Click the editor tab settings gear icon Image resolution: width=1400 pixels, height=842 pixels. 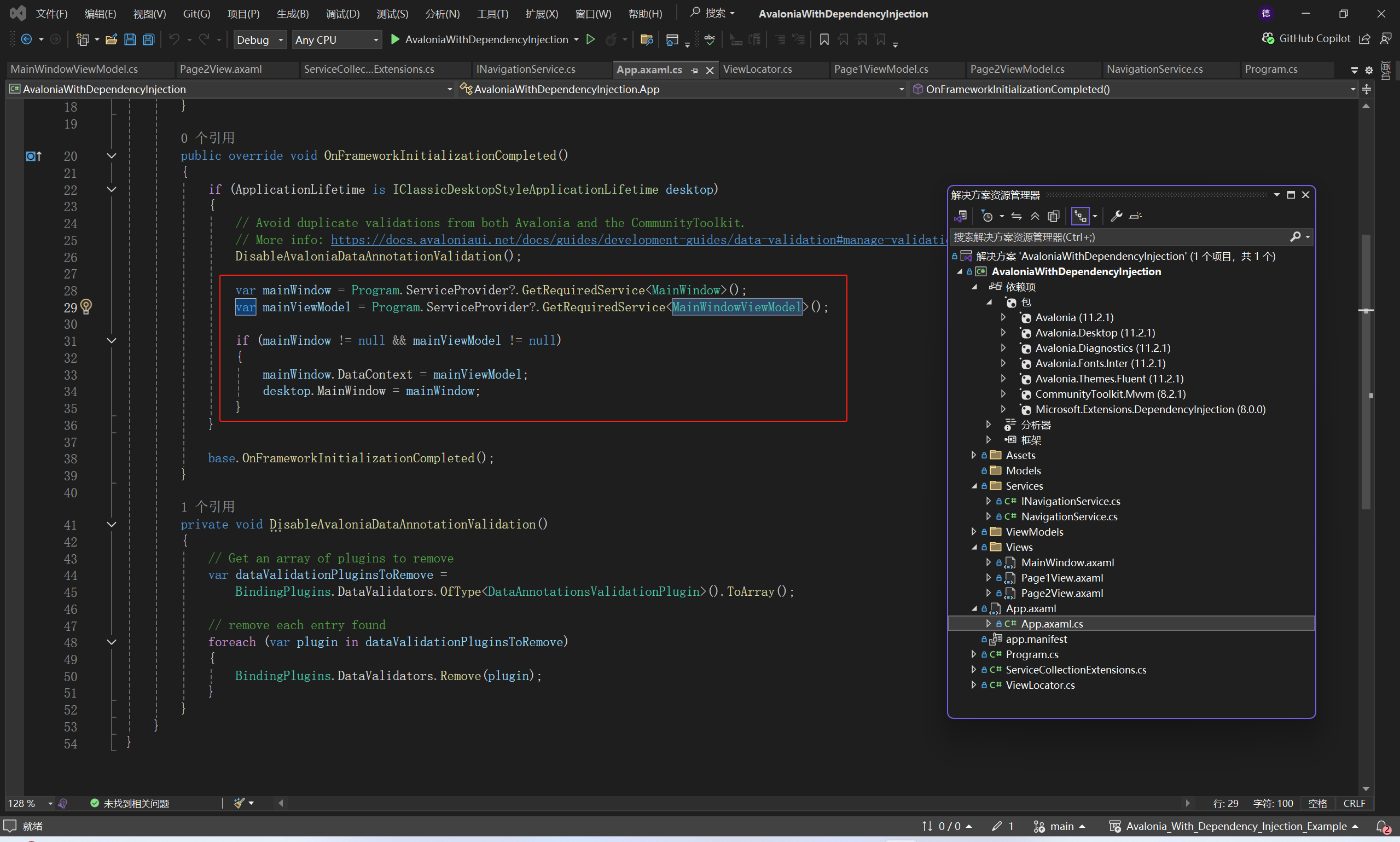point(1369,70)
